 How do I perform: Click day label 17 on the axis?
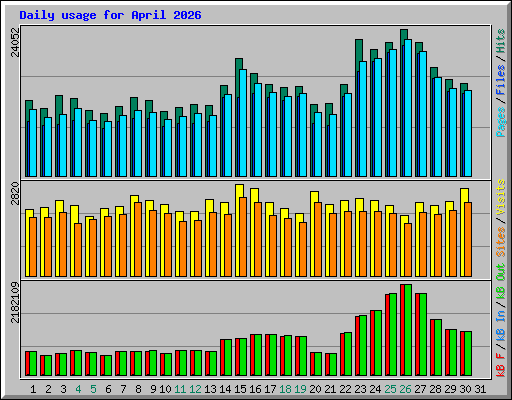(270, 389)
